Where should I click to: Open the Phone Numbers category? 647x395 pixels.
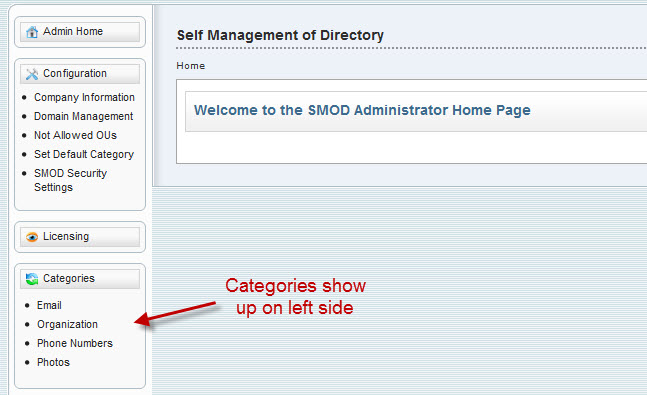click(x=75, y=343)
